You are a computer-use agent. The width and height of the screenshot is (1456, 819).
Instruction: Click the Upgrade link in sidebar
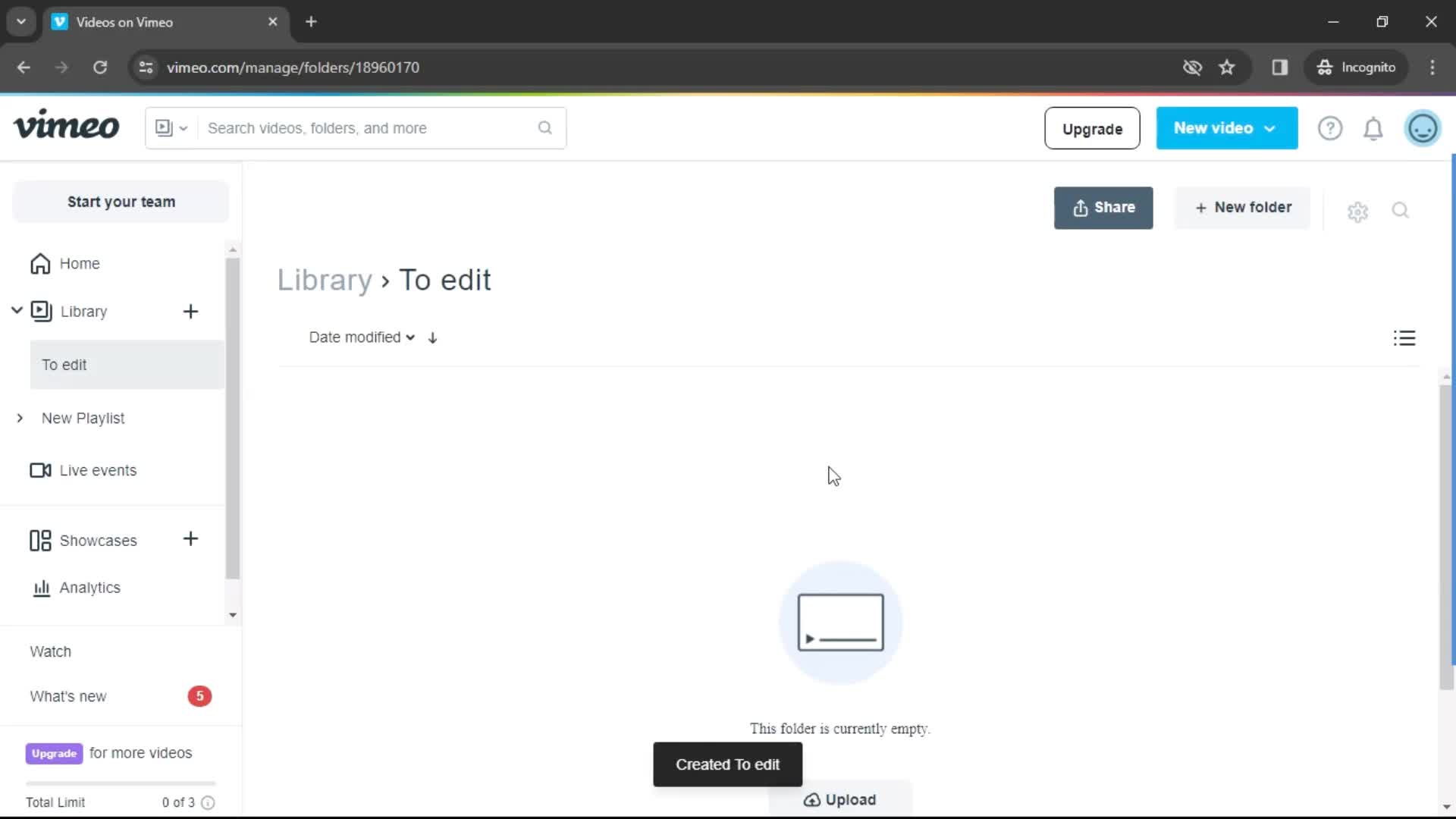pos(54,754)
